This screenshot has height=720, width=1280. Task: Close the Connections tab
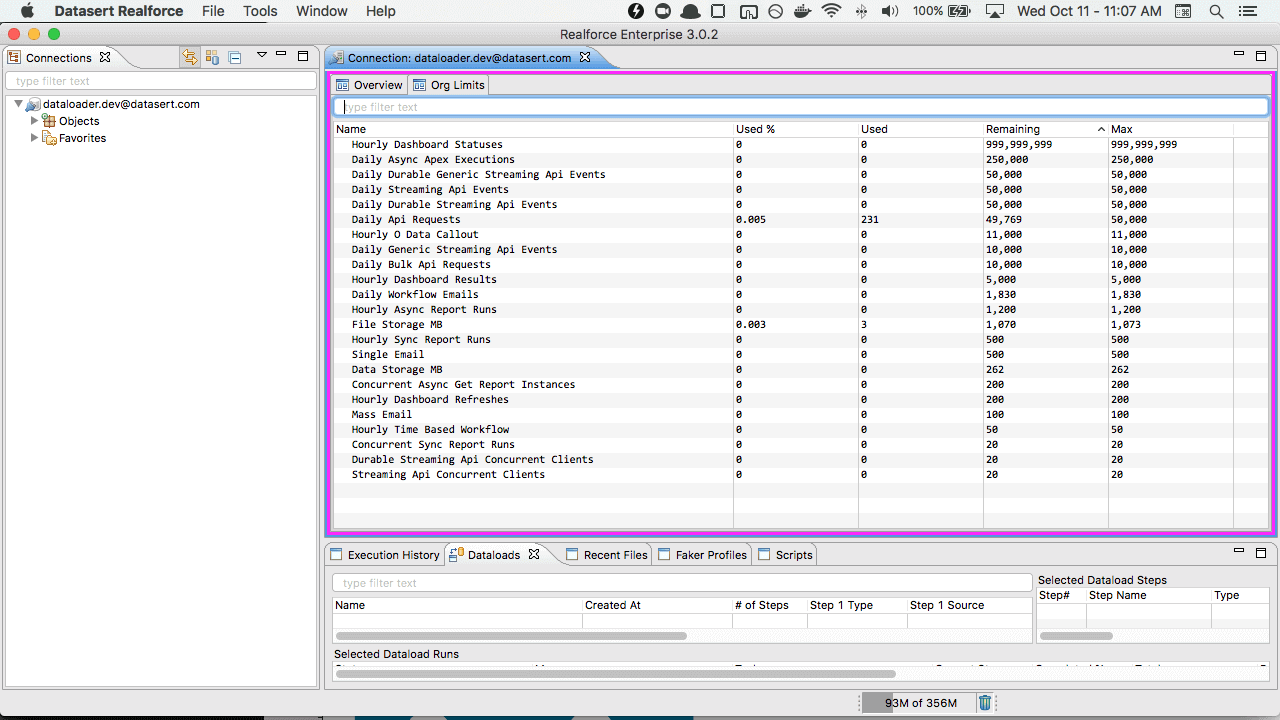tap(105, 57)
